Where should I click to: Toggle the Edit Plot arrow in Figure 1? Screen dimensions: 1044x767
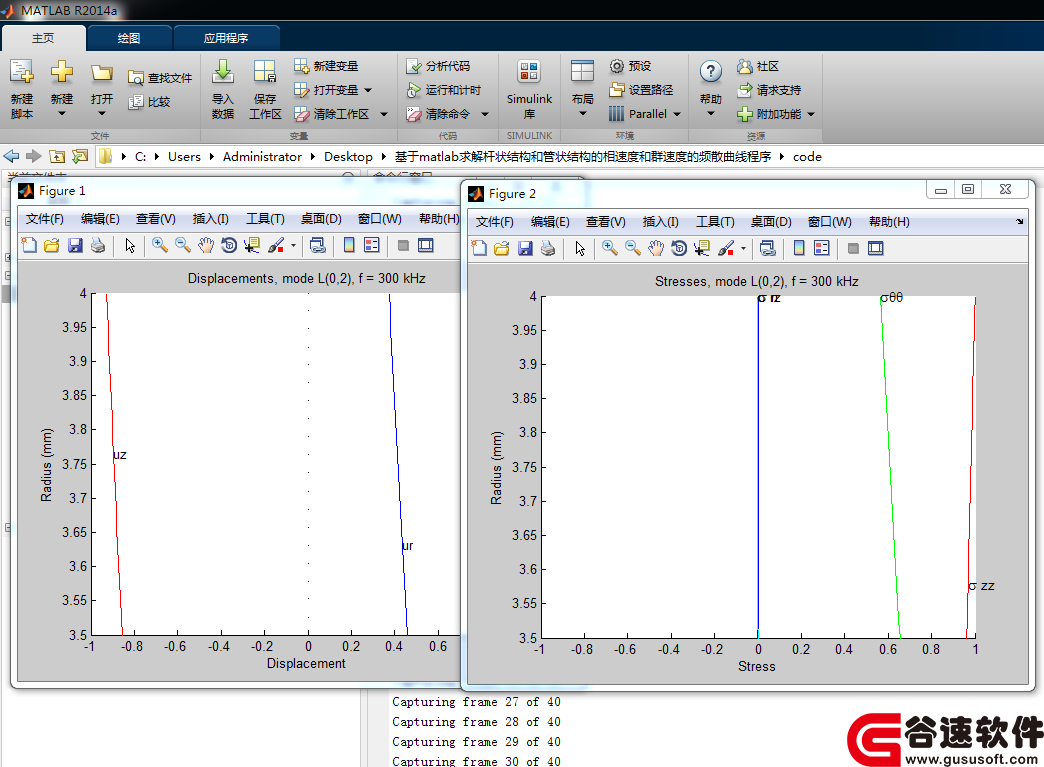130,245
